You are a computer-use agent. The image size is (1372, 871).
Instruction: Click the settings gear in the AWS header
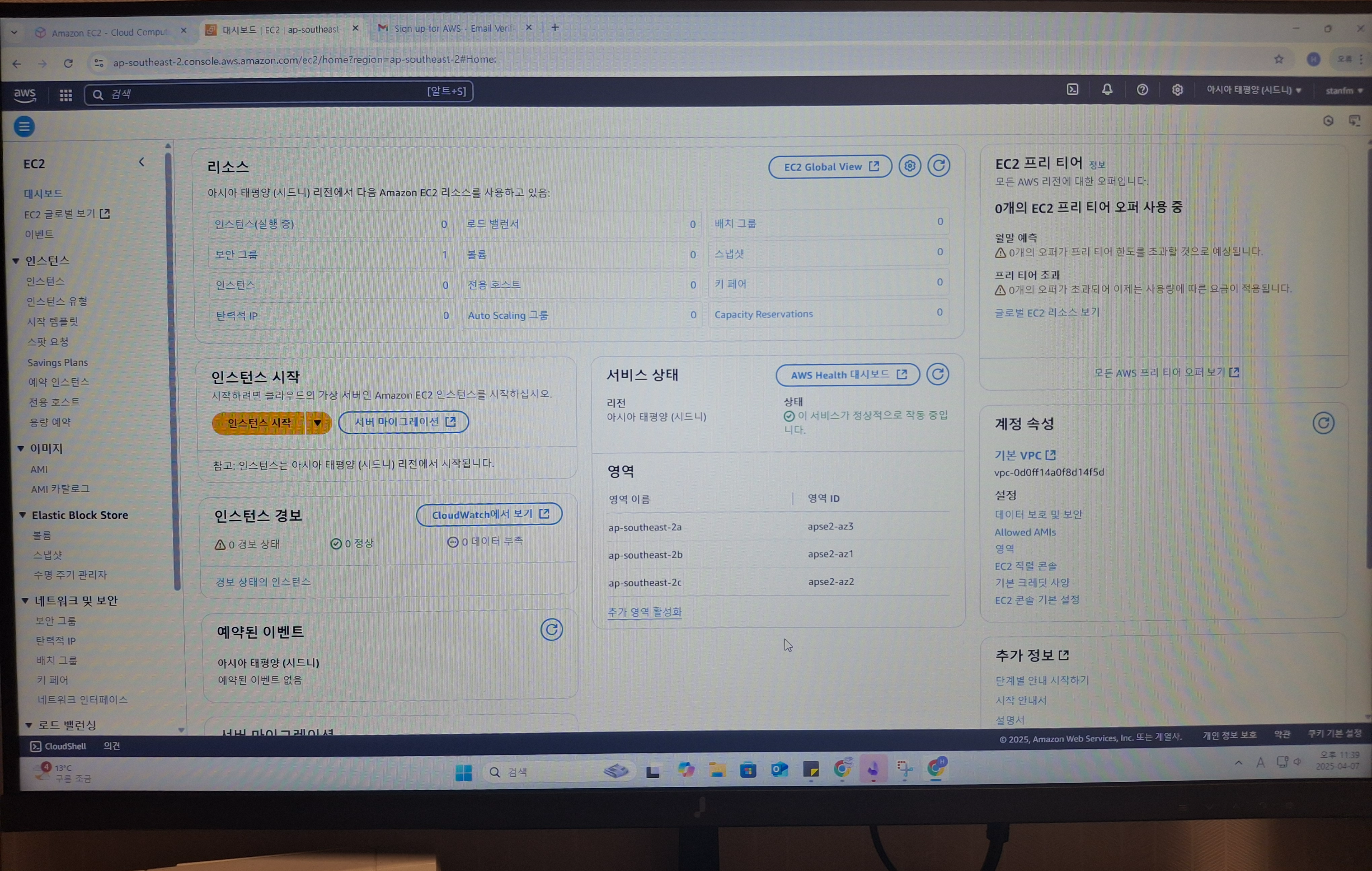click(1177, 90)
